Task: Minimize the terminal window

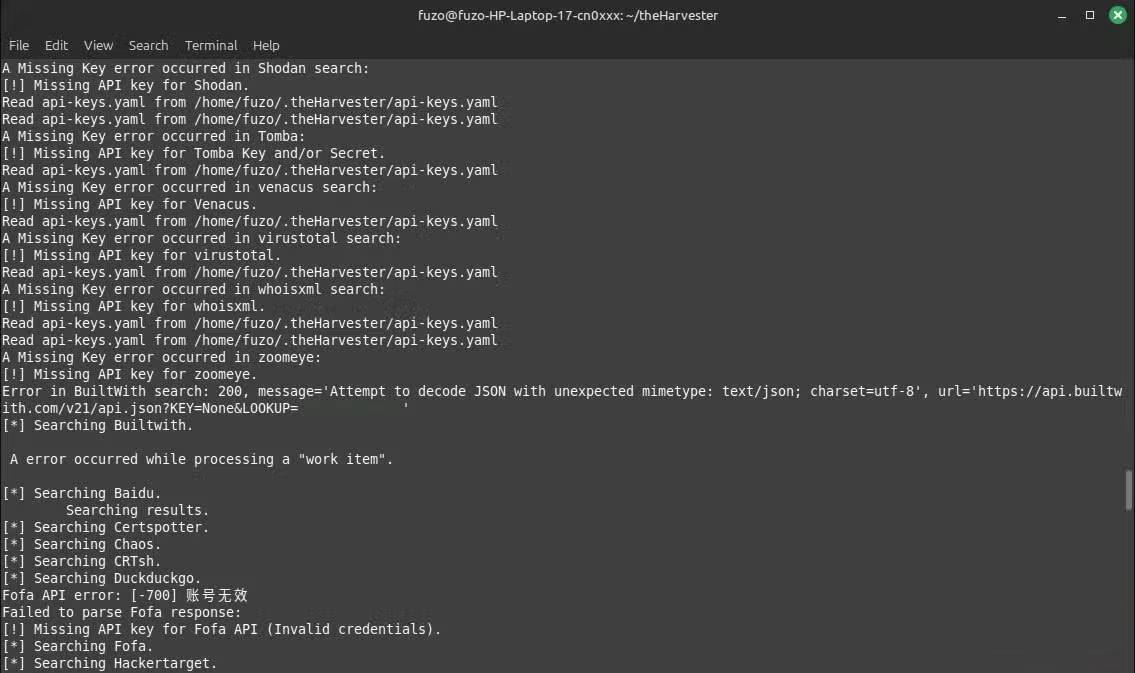Action: point(1064,15)
